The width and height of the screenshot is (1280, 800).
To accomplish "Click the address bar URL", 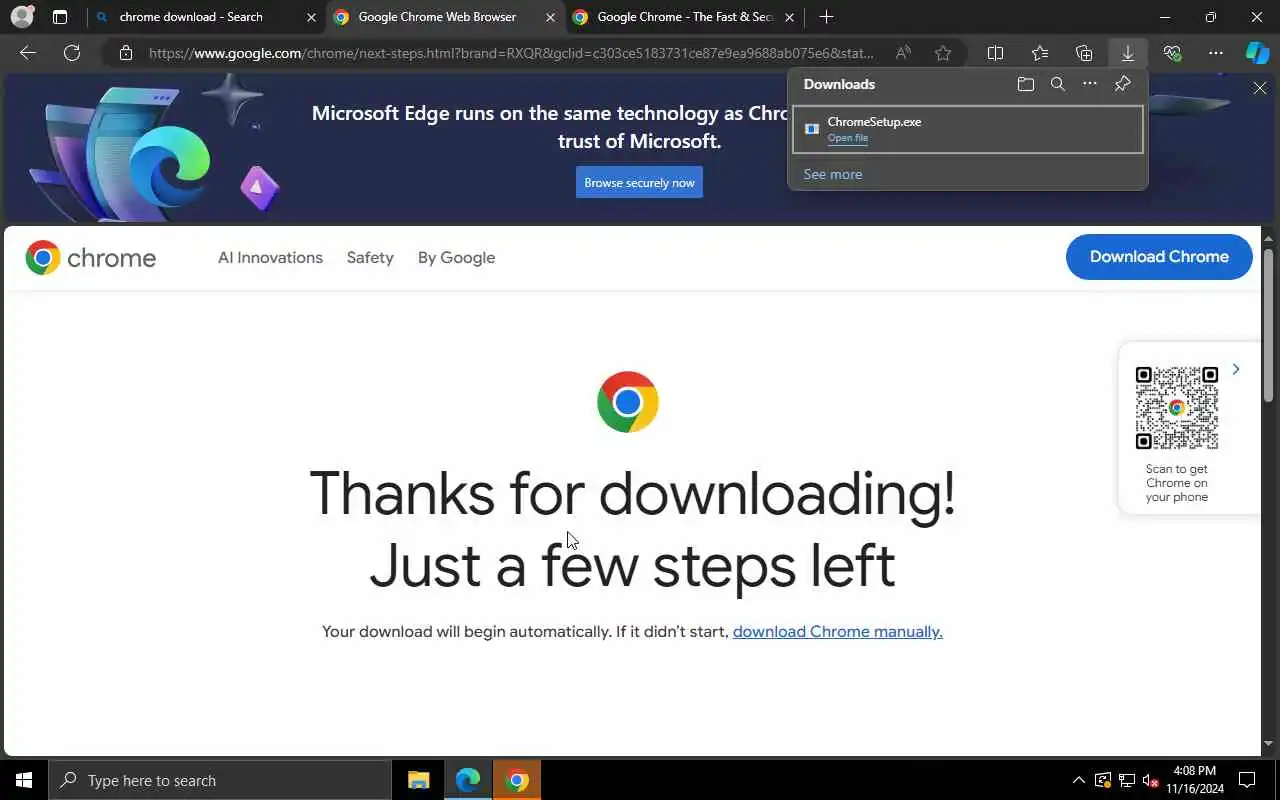I will pos(511,53).
